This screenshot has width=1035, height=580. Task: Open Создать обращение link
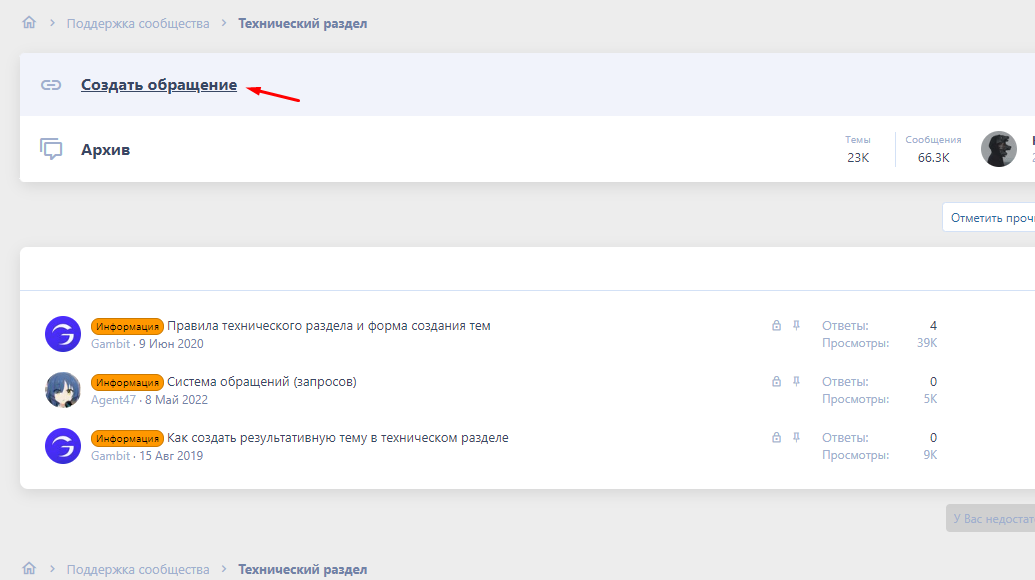click(159, 85)
